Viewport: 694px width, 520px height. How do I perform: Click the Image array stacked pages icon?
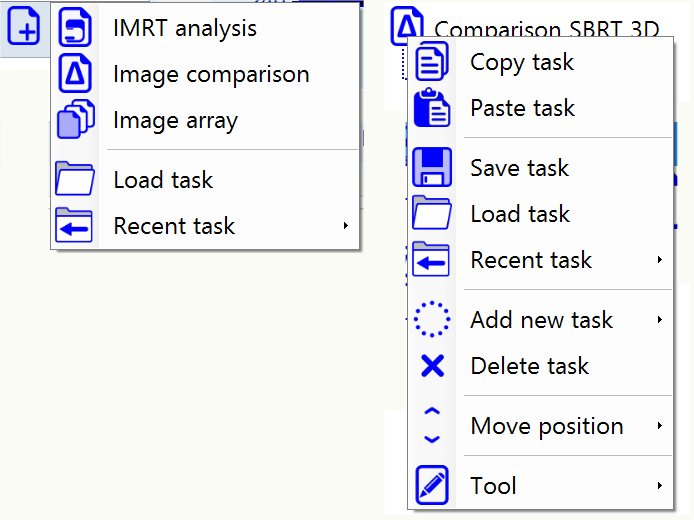click(x=76, y=120)
